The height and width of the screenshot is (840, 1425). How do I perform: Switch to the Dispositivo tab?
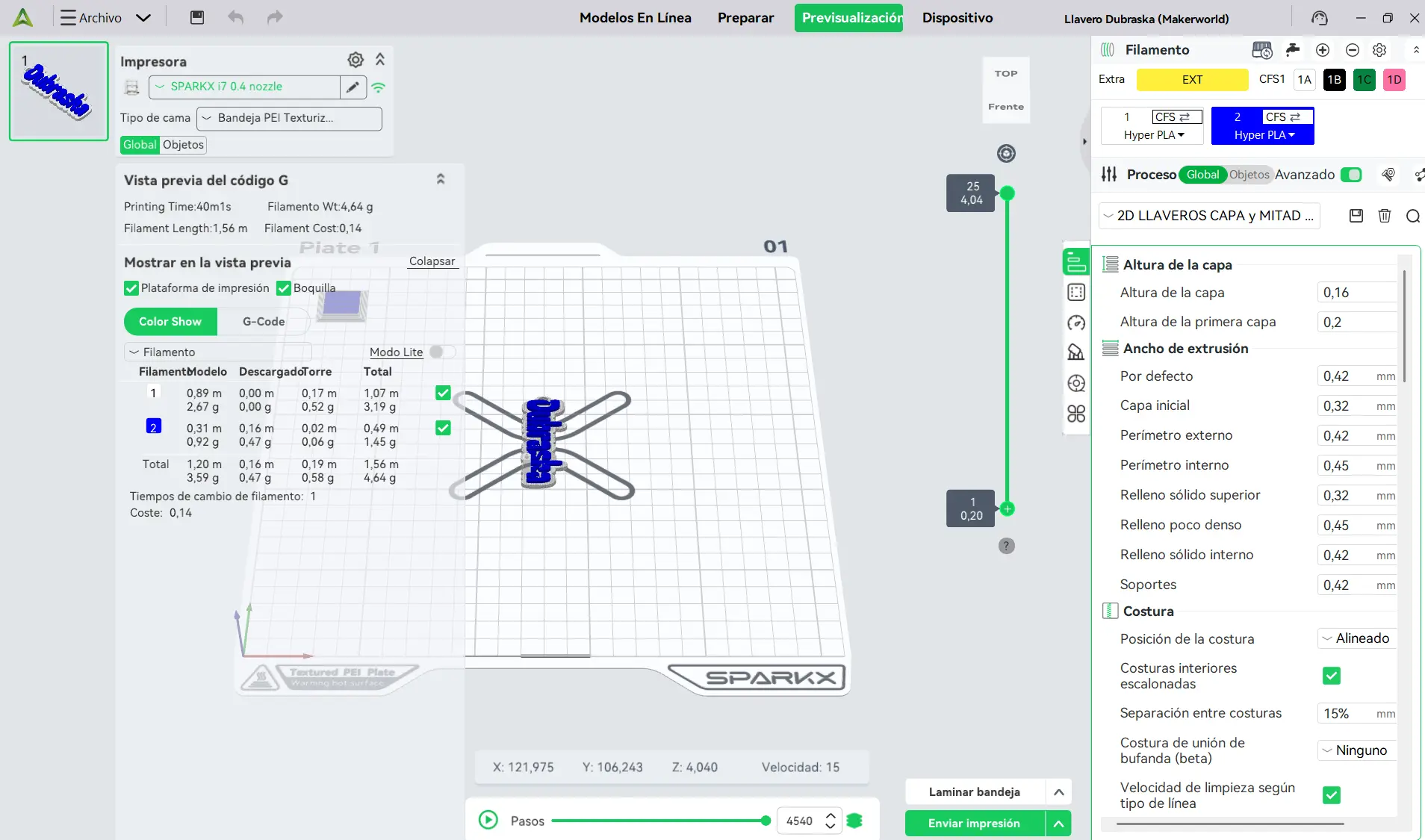957,18
